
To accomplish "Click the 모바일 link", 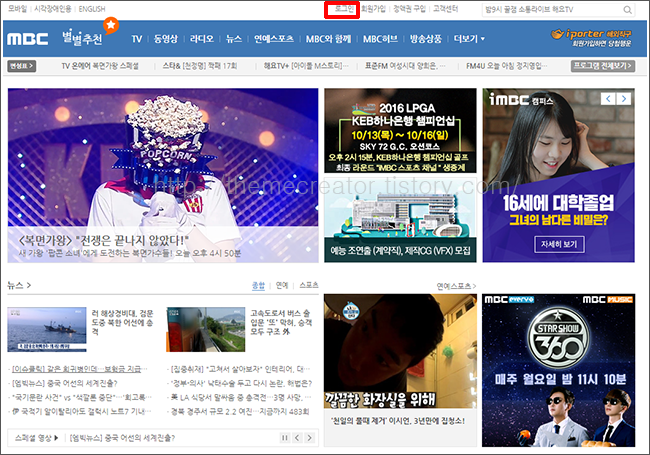I will click(17, 9).
